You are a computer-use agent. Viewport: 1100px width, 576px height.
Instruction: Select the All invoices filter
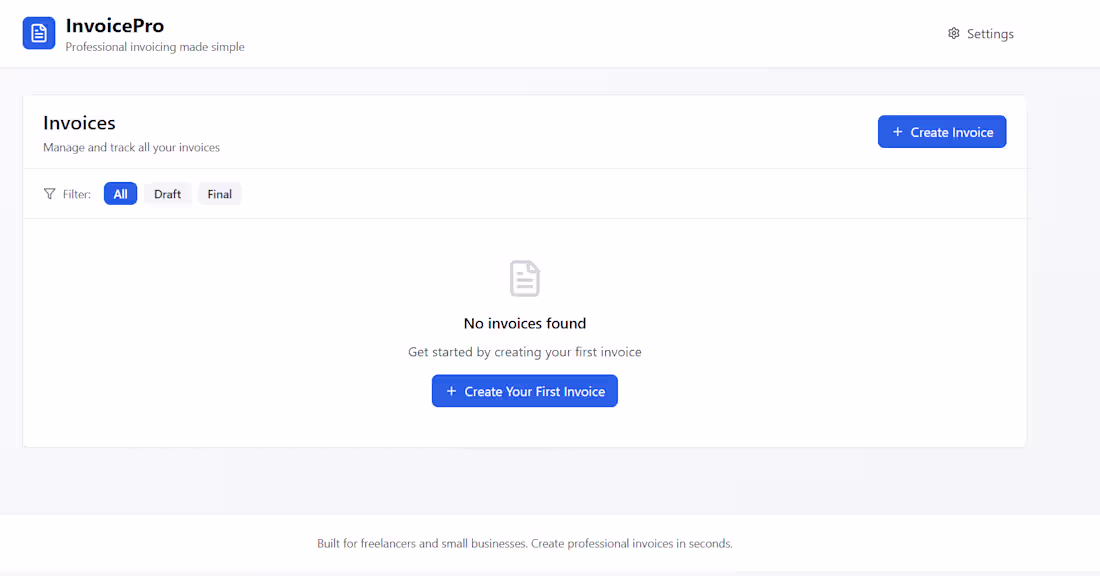click(120, 194)
